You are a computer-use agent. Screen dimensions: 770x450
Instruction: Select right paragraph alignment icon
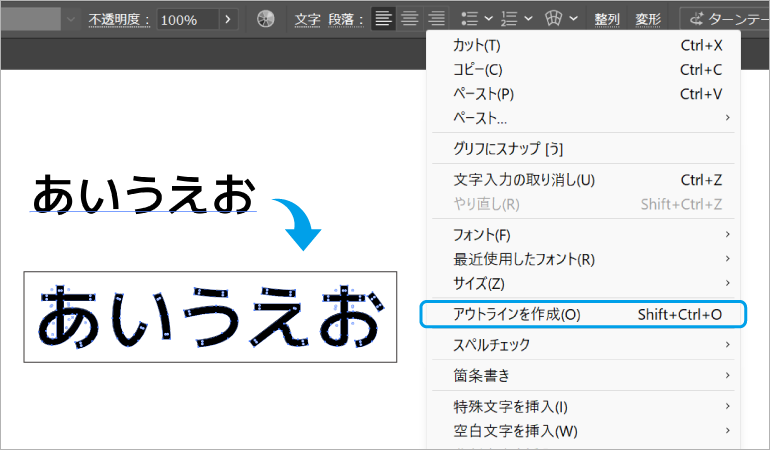436,19
